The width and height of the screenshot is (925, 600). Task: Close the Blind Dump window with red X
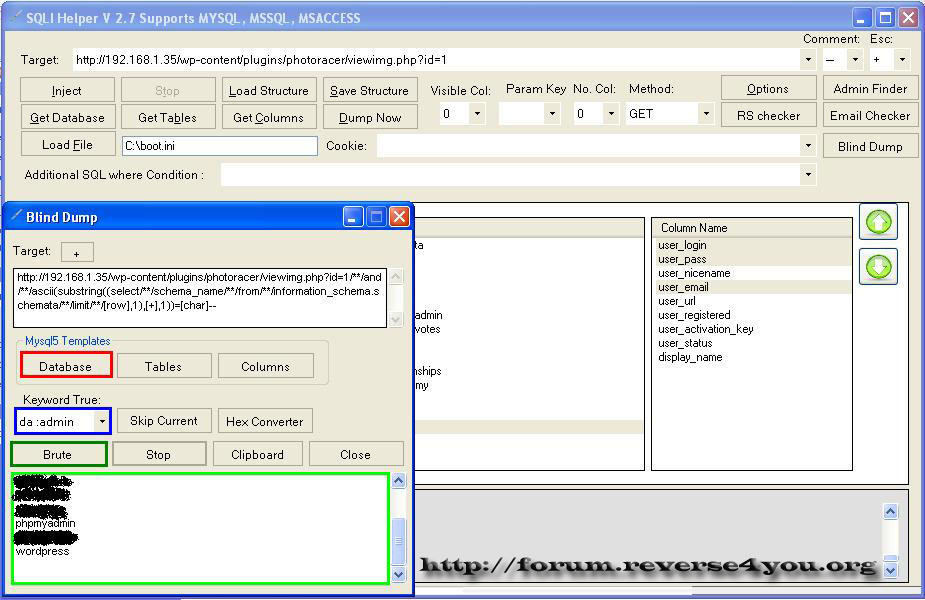tap(399, 217)
